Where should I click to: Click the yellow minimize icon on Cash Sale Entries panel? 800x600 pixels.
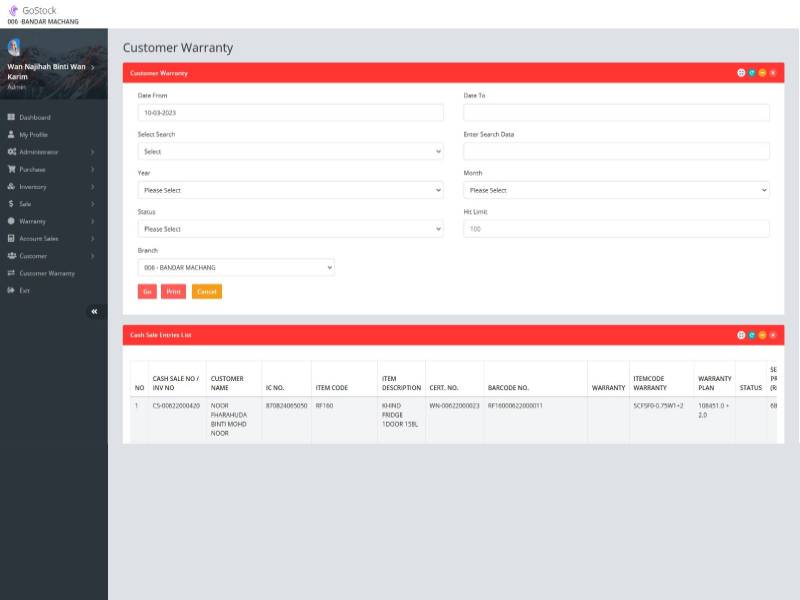(762, 335)
